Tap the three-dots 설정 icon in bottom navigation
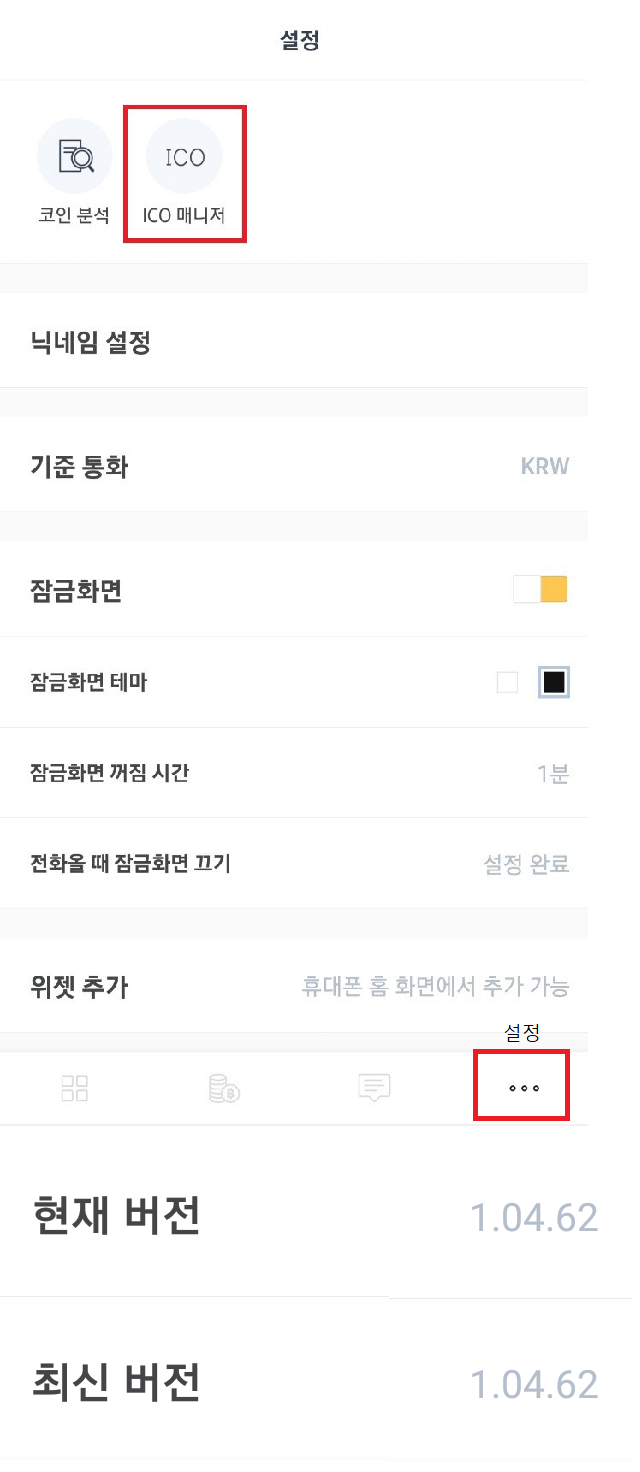The image size is (640, 1472). 522,1088
